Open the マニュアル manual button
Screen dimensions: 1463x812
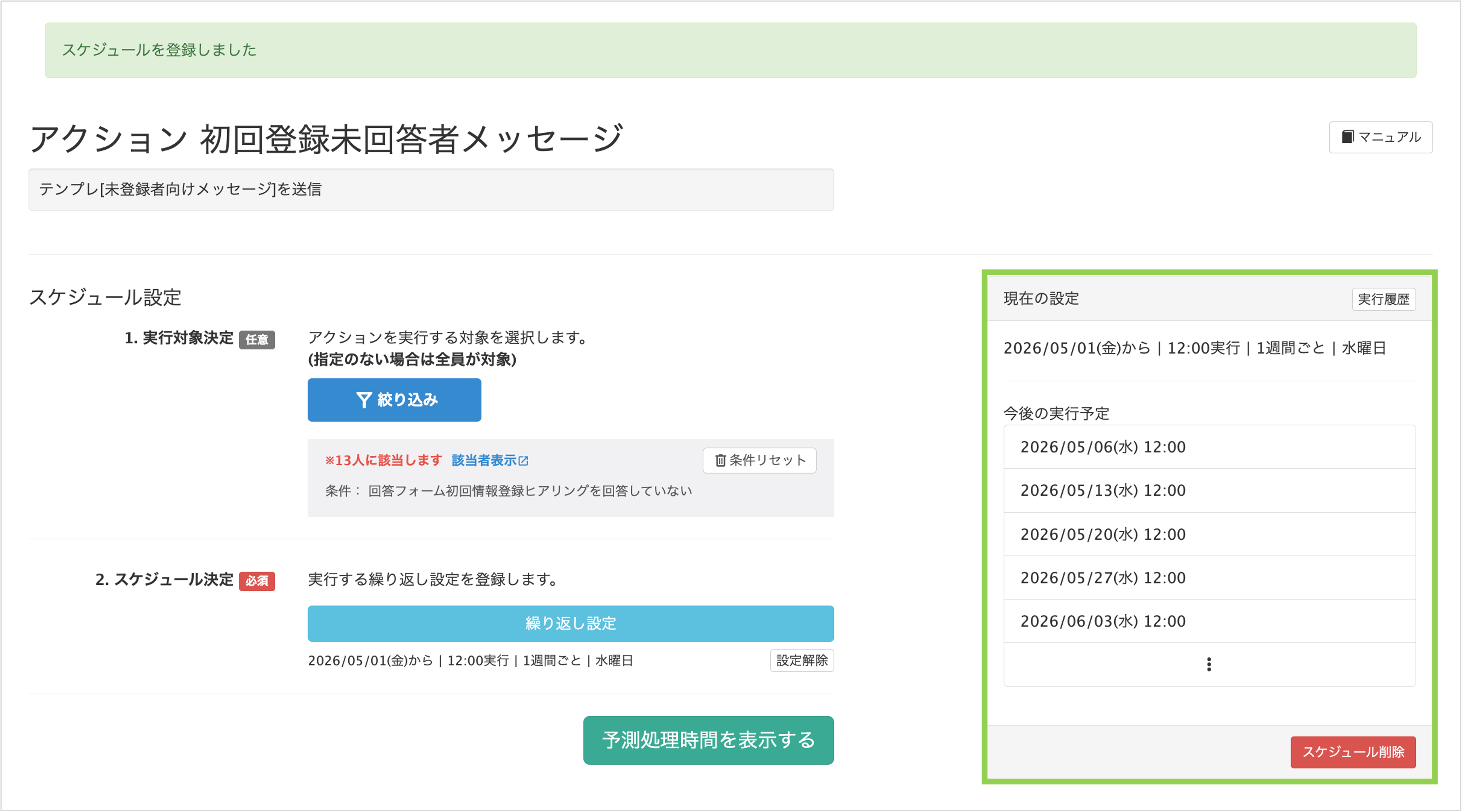(1380, 137)
